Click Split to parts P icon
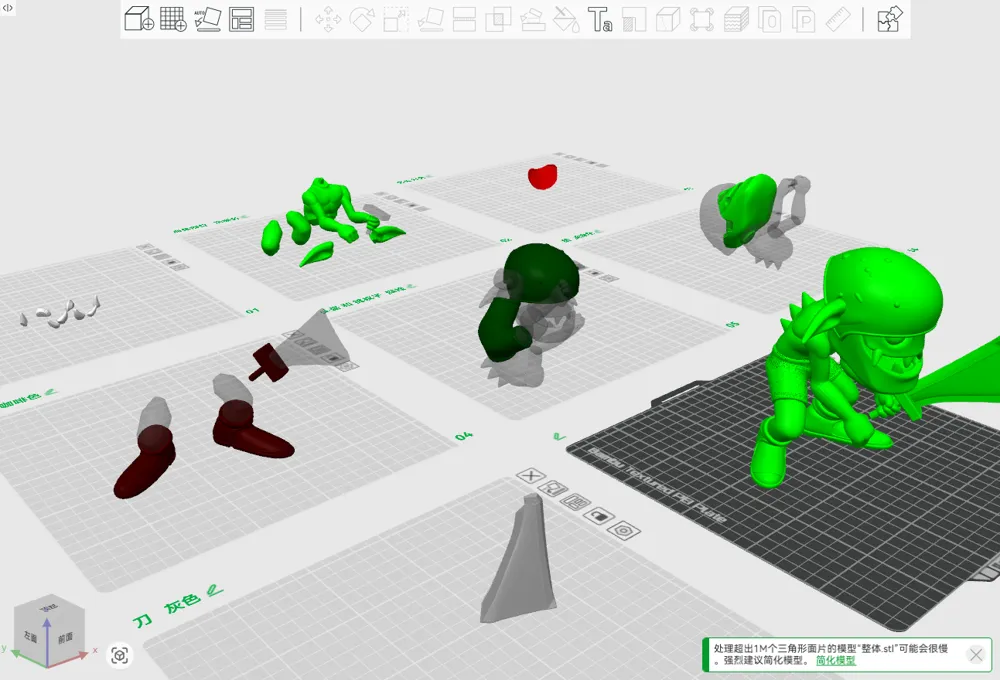1000x680 pixels. 804,19
